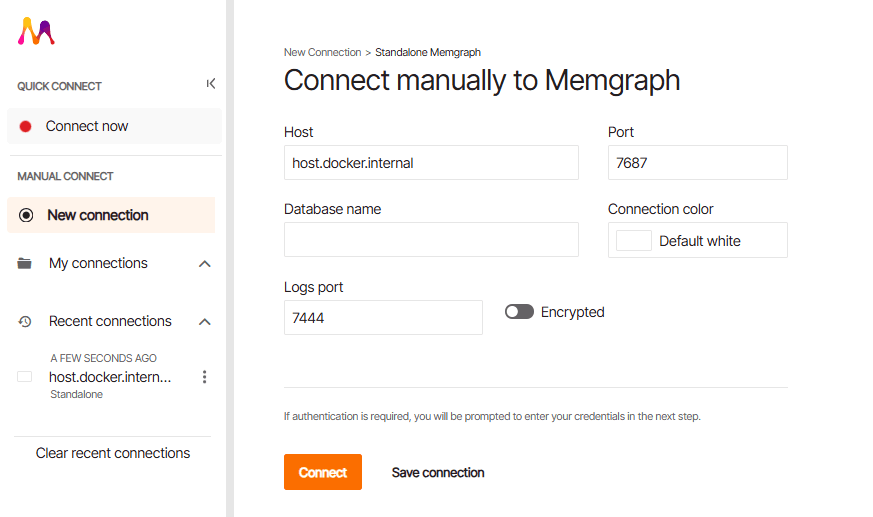Click Clear recent connections link

click(113, 453)
